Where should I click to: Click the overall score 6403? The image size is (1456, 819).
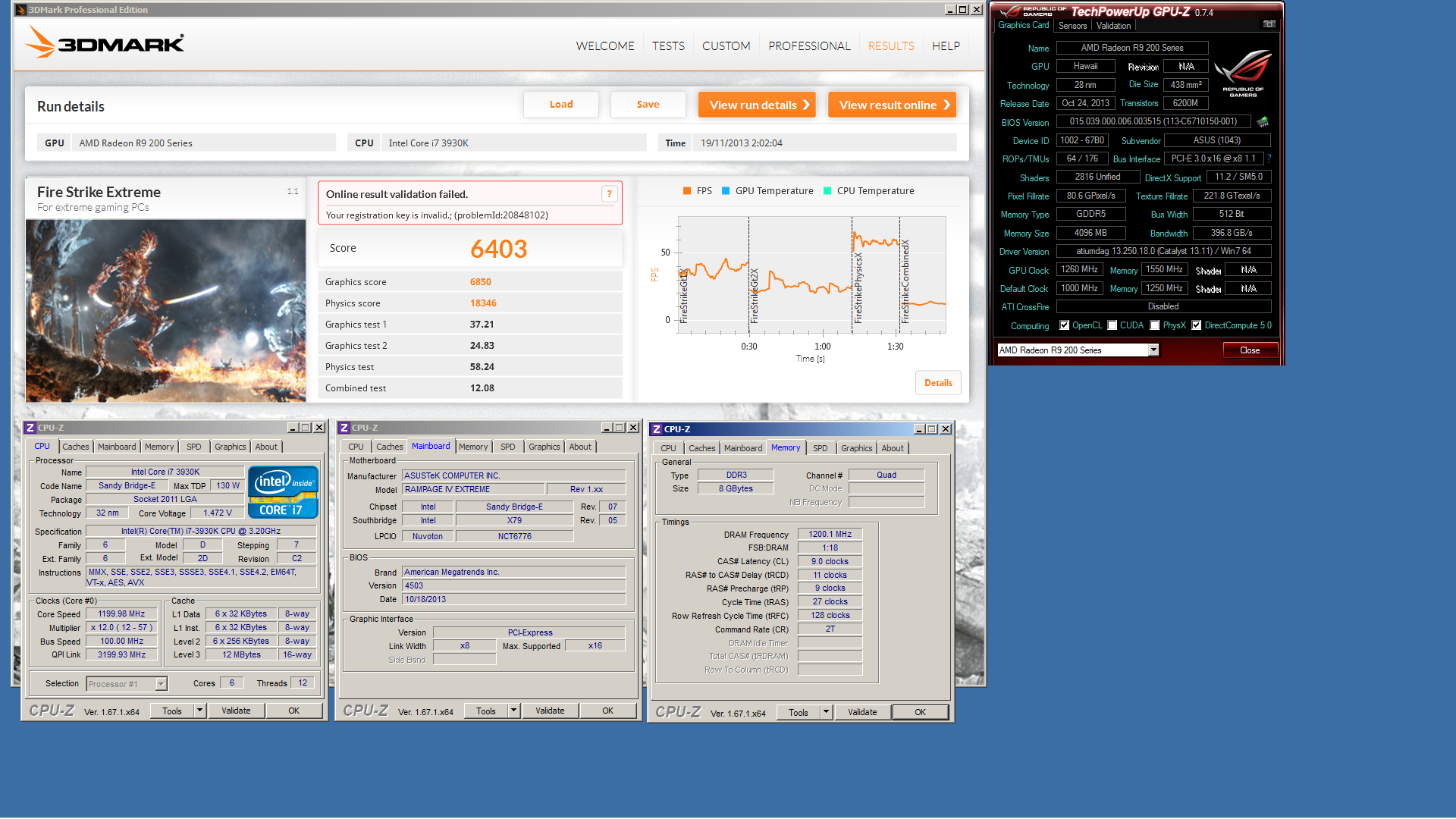tap(498, 249)
